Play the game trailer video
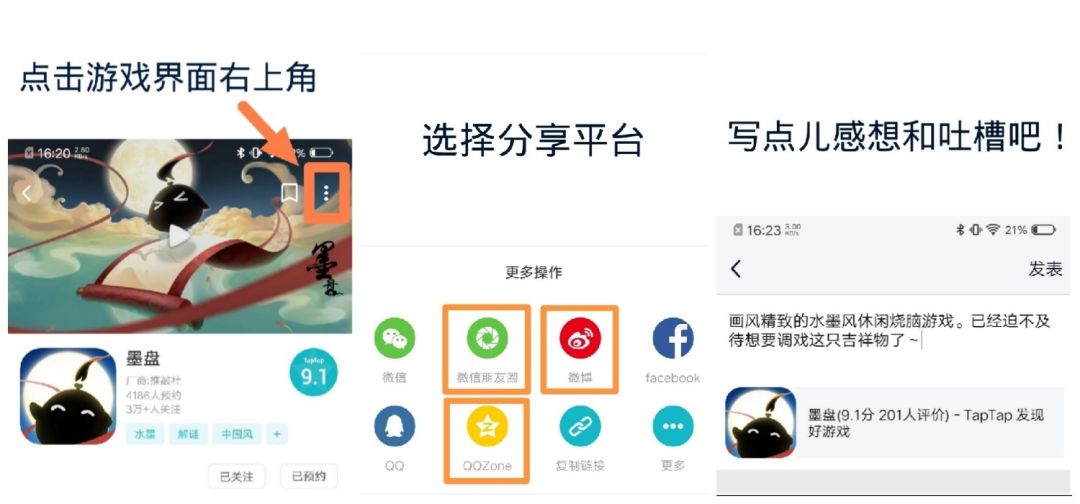 point(178,236)
